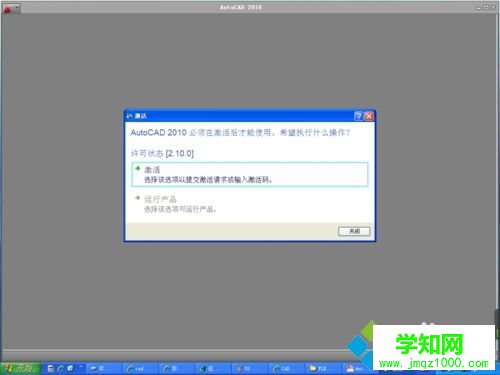The width and height of the screenshot is (500, 375).
Task: Switch to the 'cad' taskbar window
Action: click(x=139, y=369)
